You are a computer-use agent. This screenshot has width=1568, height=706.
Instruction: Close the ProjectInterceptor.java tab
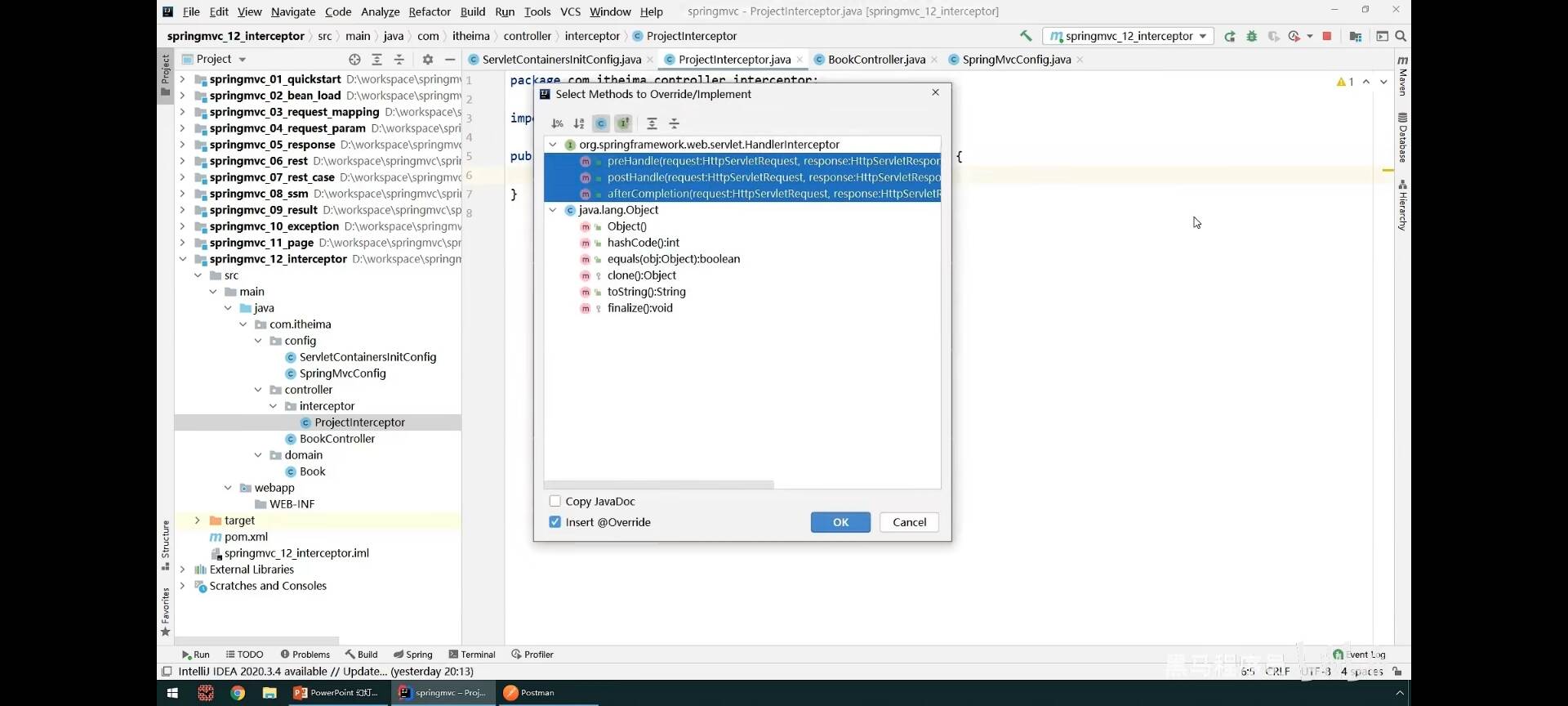pyautogui.click(x=800, y=60)
